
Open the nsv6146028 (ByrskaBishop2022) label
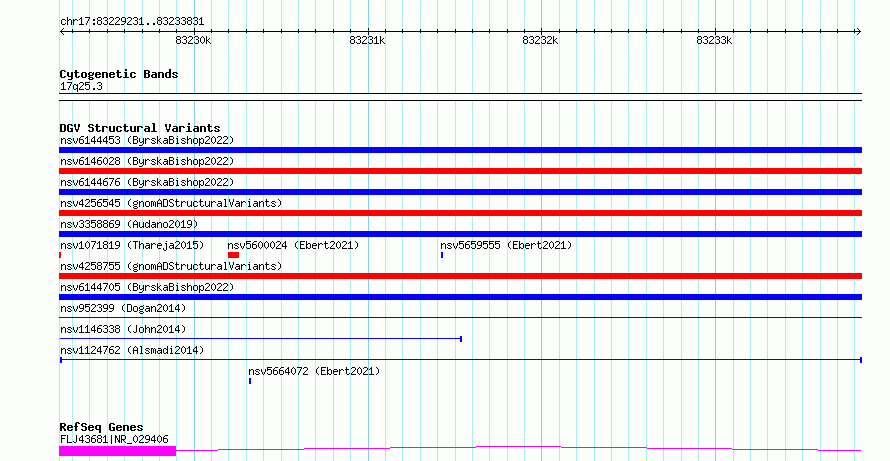(x=147, y=161)
